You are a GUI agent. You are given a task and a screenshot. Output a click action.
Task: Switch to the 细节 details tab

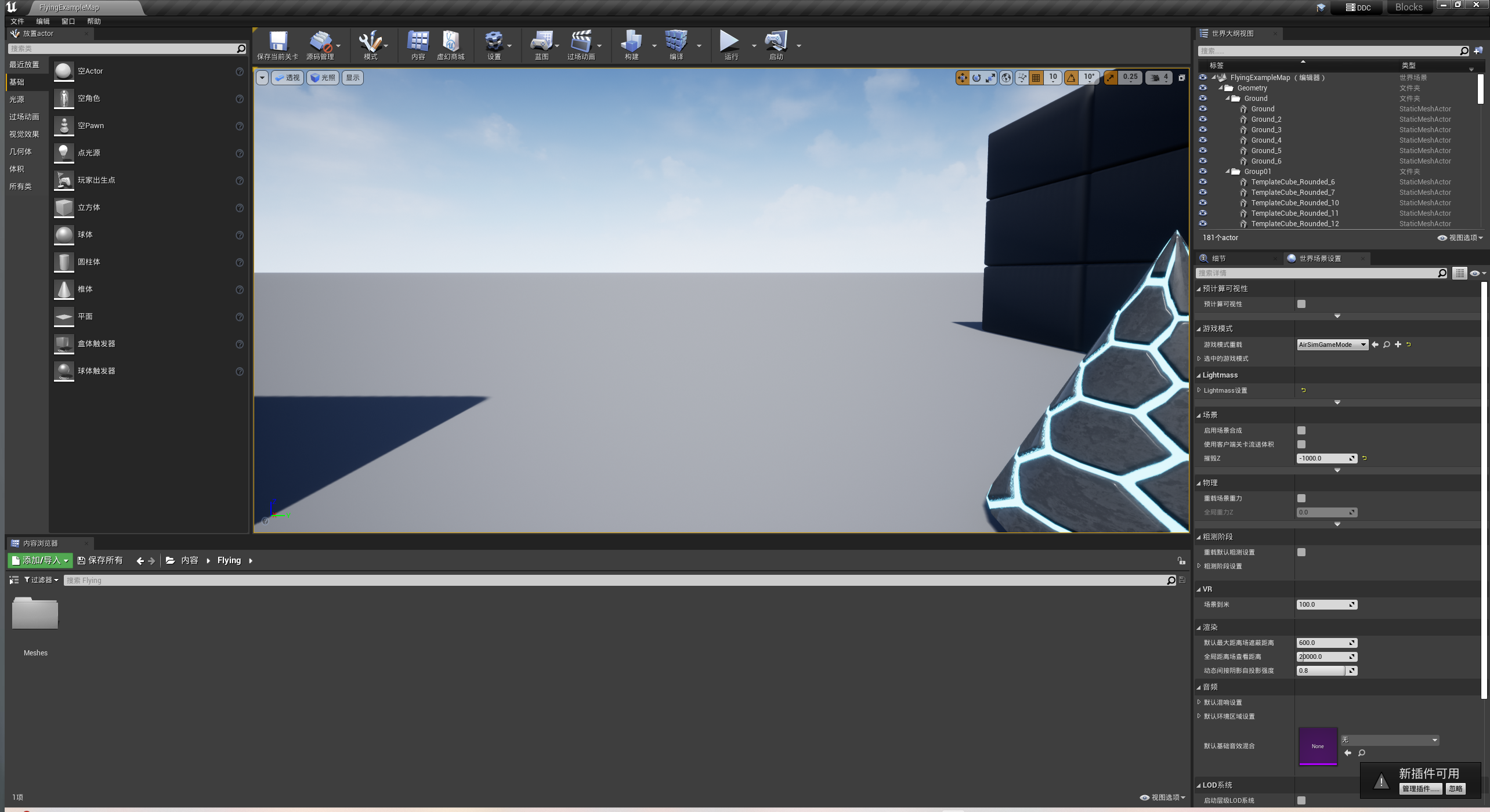[x=1218, y=259]
